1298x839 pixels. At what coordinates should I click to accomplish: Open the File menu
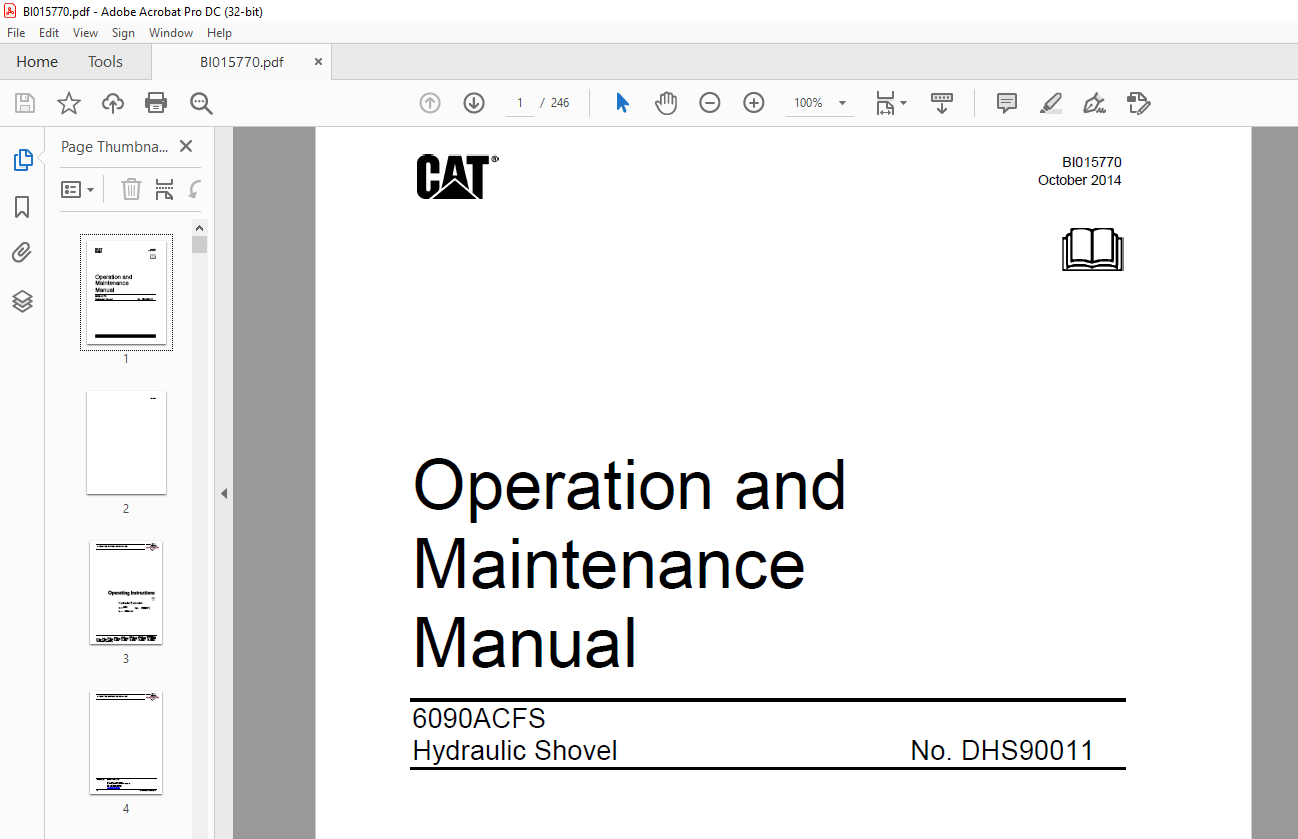coord(16,33)
